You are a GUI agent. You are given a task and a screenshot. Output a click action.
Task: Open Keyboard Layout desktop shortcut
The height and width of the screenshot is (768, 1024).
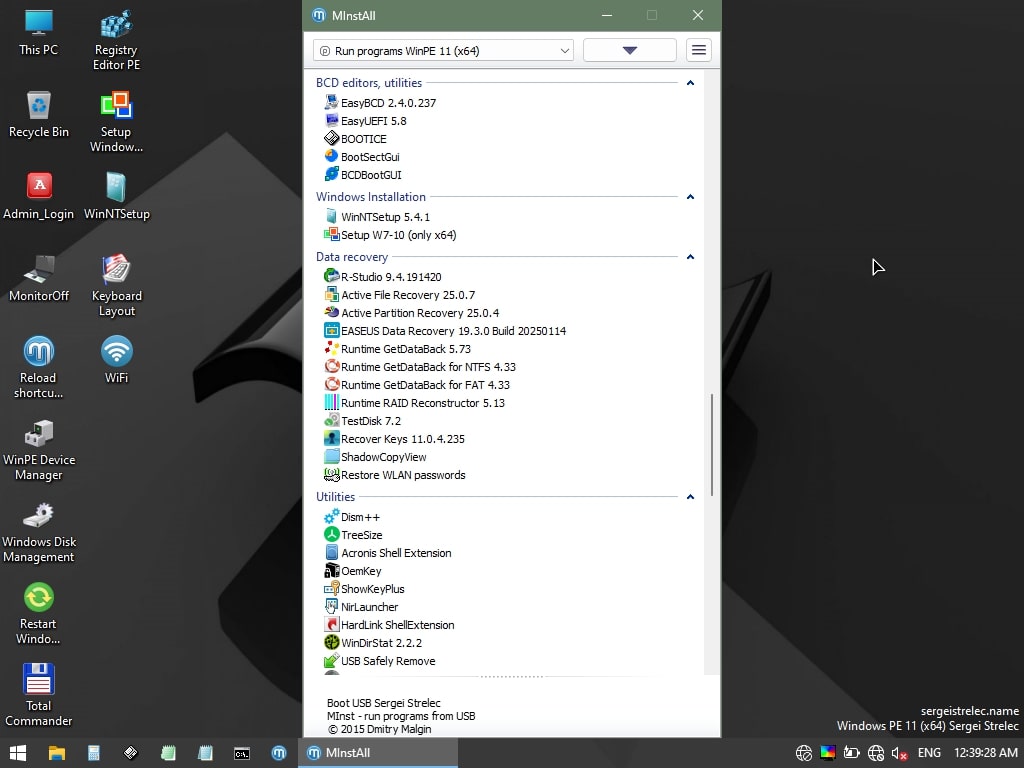coord(116,286)
